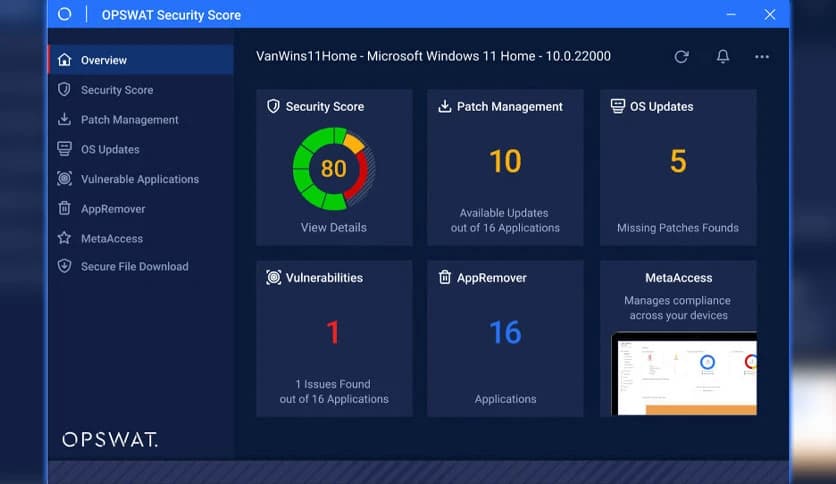Viewport: 836px width, 484px height.
Task: Click monitor icon on the OS Updates card
Action: point(617,106)
